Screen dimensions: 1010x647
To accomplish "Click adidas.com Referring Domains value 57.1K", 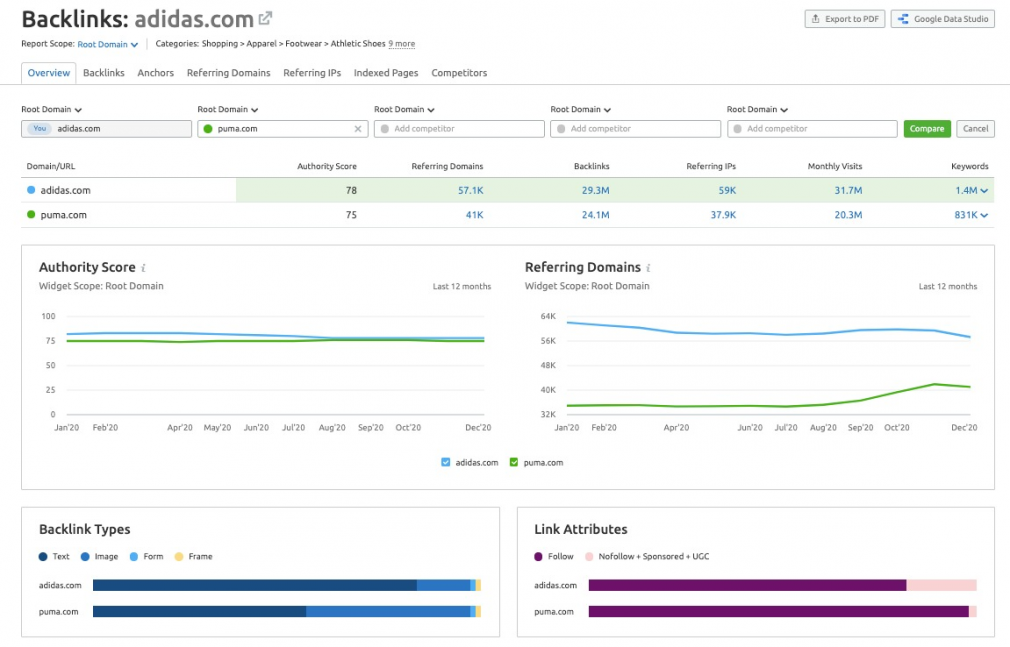I will click(x=470, y=191).
